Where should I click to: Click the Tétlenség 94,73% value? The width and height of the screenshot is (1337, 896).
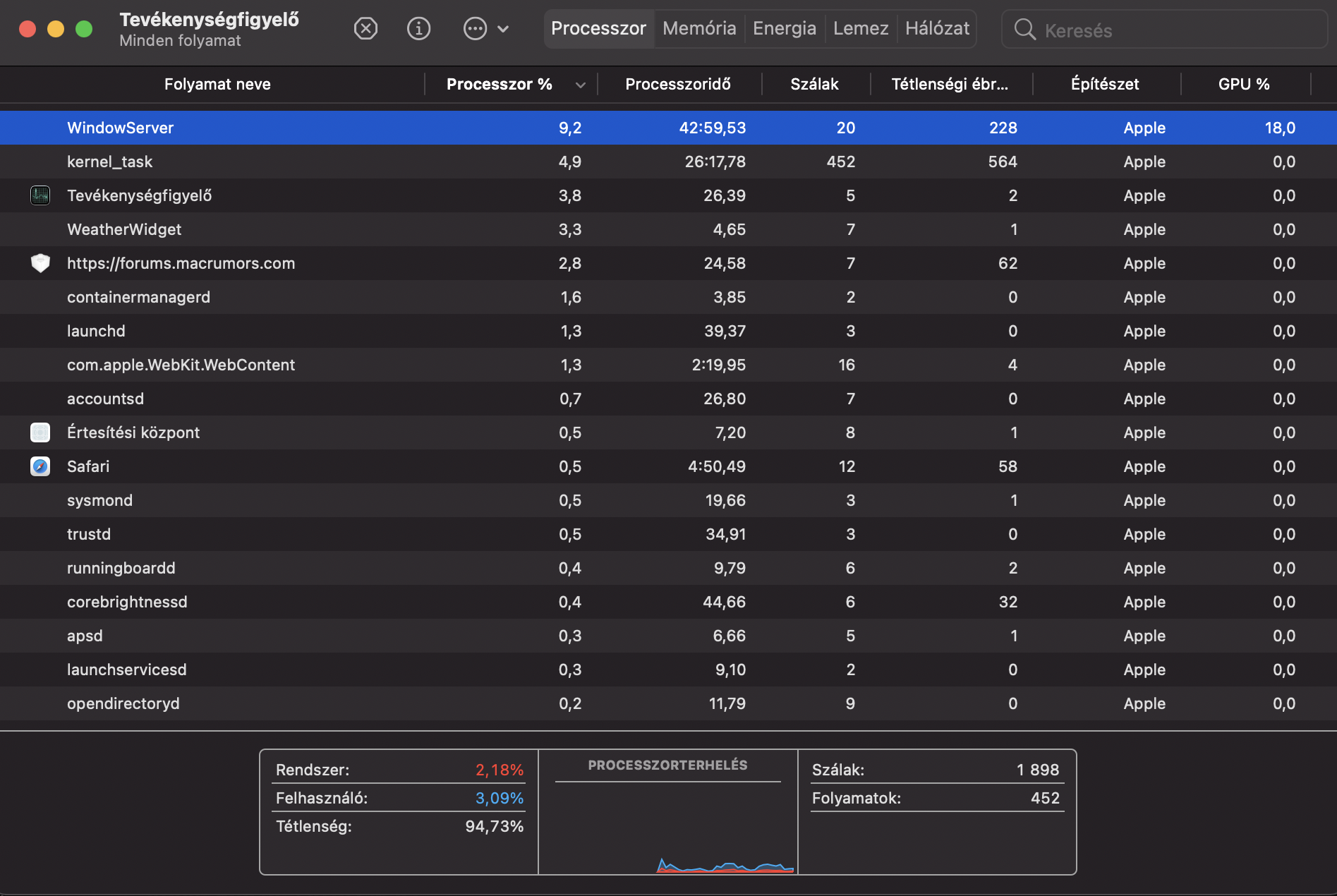pyautogui.click(x=495, y=826)
